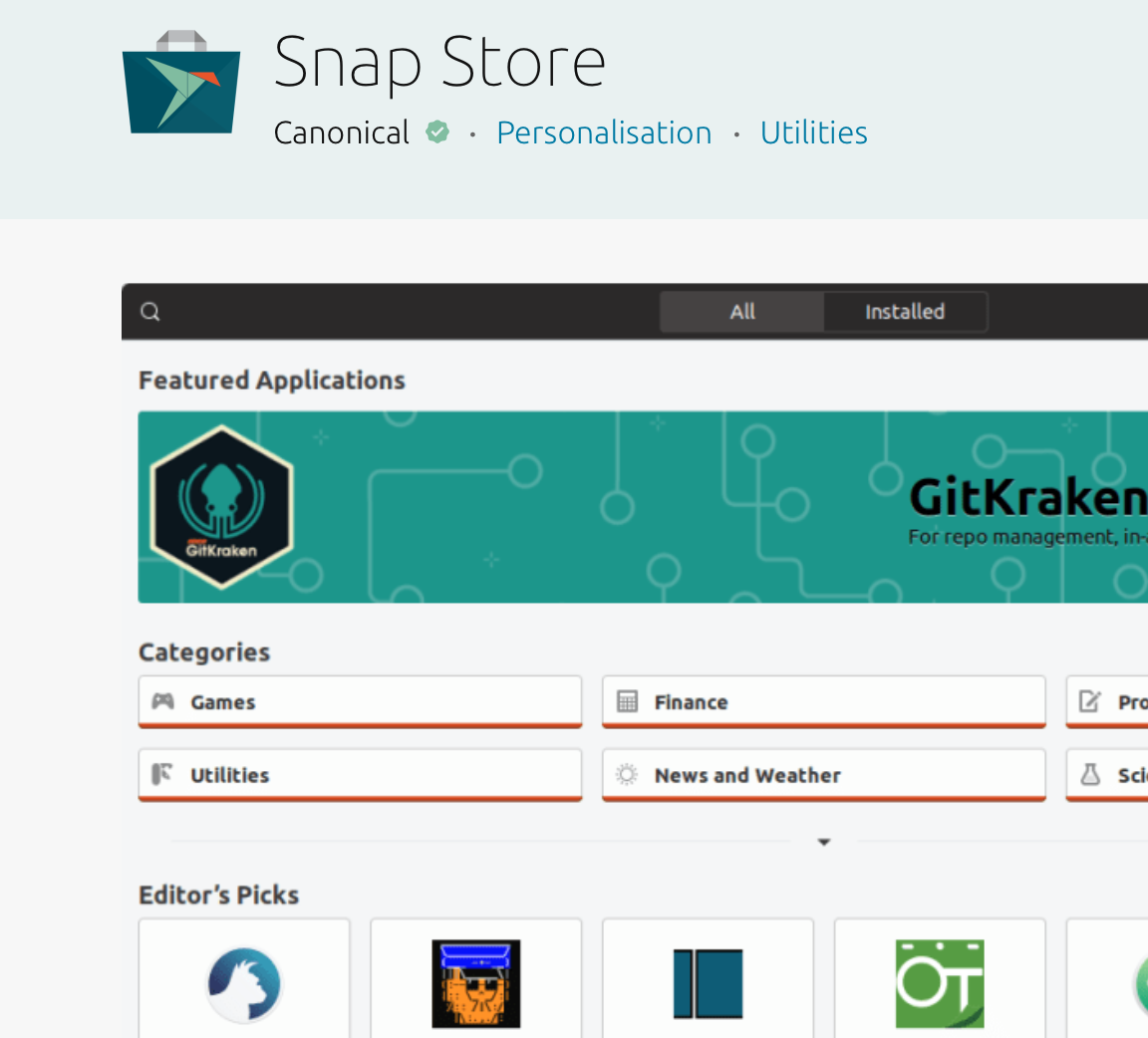Click the Snap Store title heading
Screen dimensions: 1148x1038
439,63
